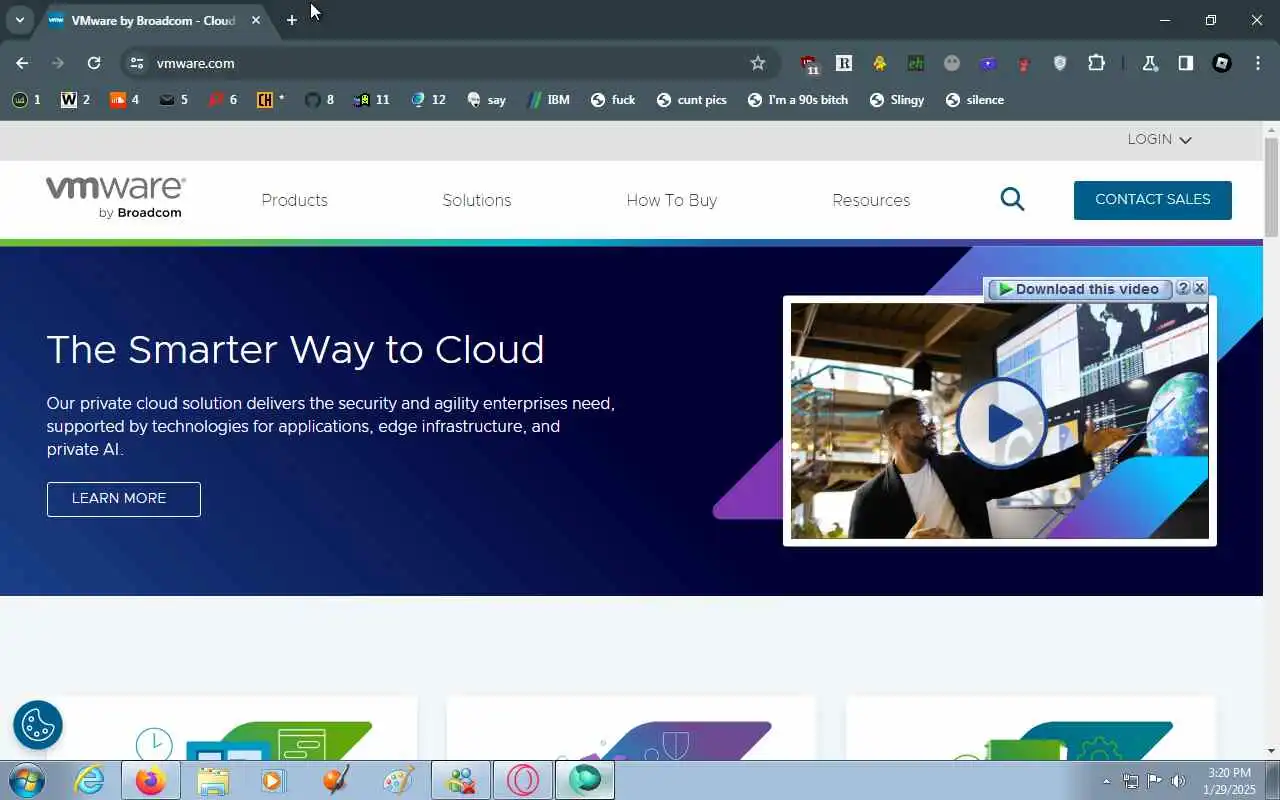The width and height of the screenshot is (1280, 800).
Task: Open the mail bookmark labeled 5
Action: 174,100
